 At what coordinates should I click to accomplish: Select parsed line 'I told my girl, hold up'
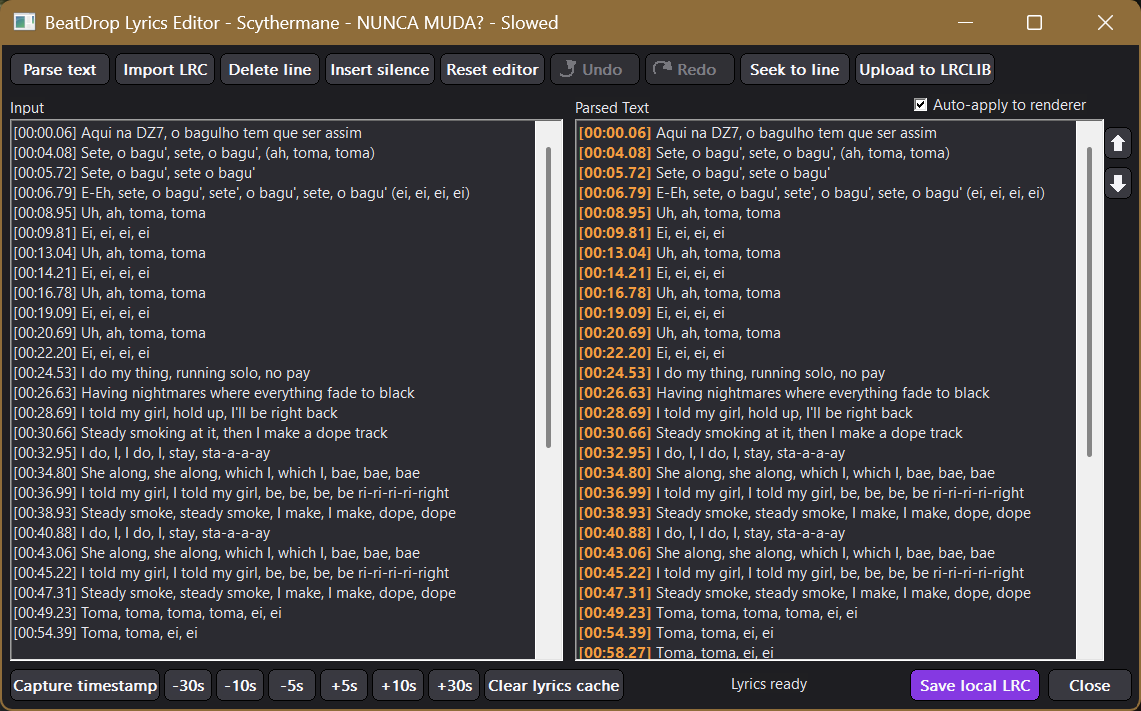coord(745,413)
